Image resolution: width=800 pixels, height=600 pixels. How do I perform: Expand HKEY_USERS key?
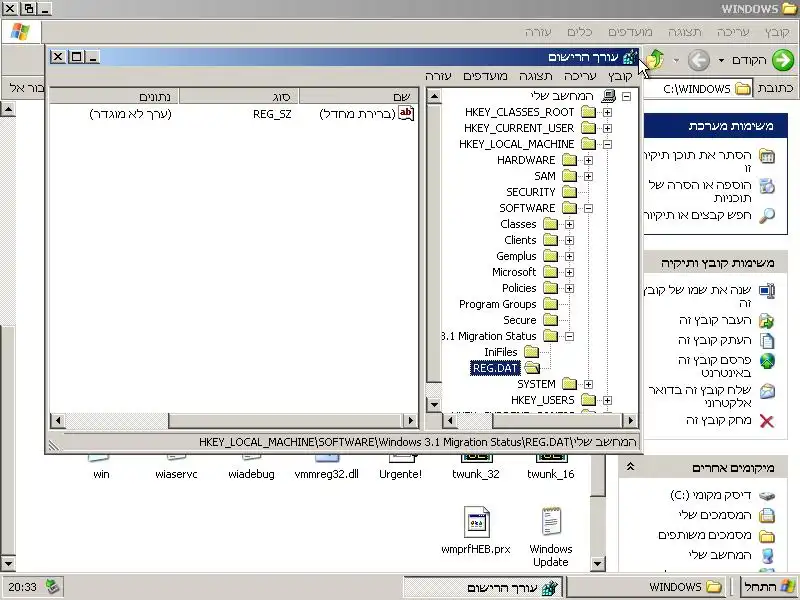pos(607,400)
